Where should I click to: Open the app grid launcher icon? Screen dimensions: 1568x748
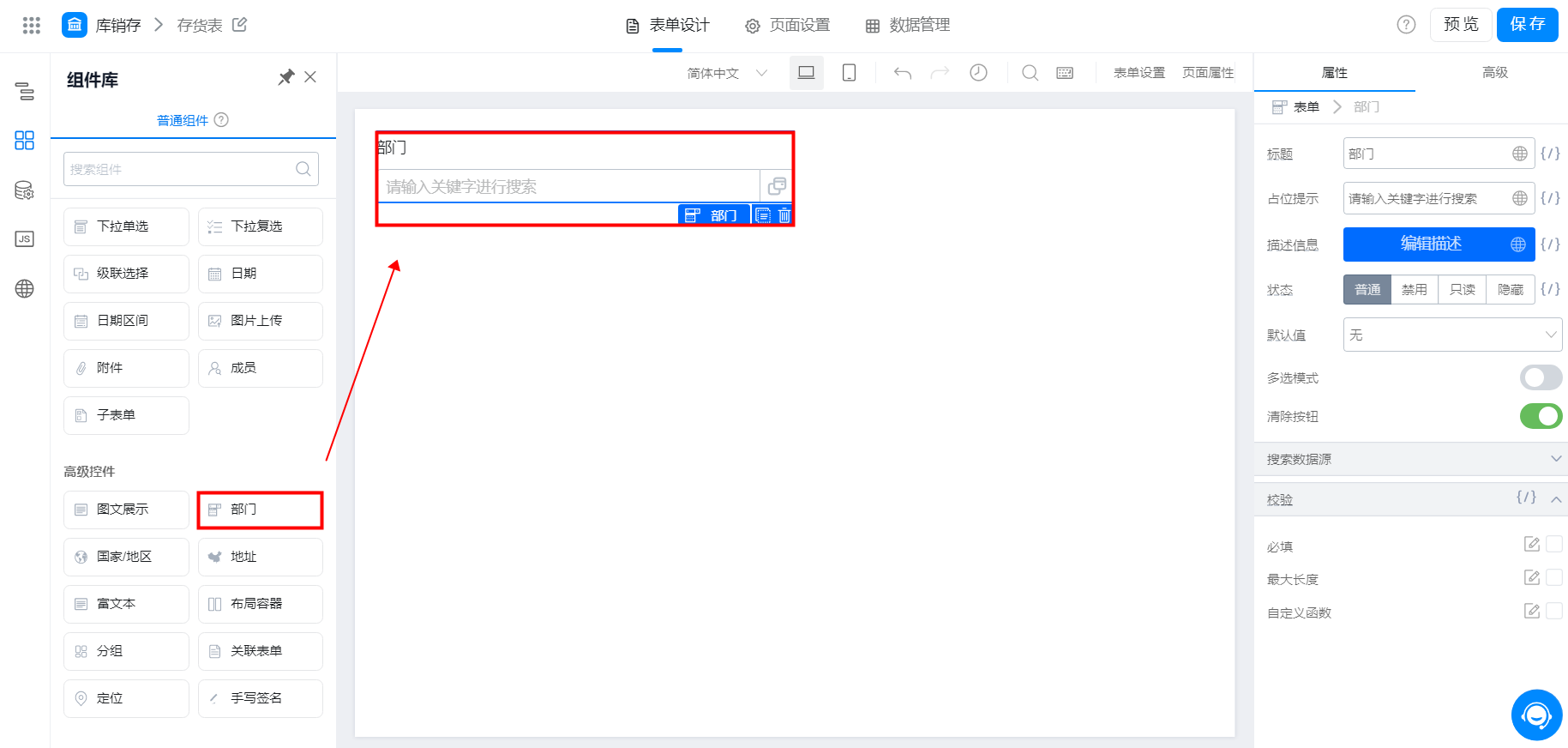[x=32, y=25]
